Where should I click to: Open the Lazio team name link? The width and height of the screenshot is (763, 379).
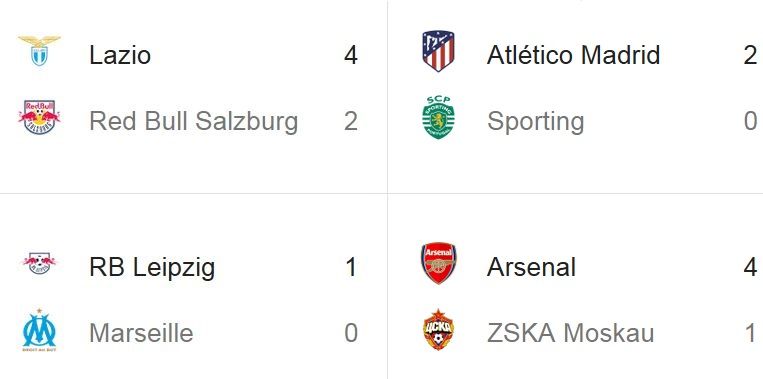tap(120, 54)
